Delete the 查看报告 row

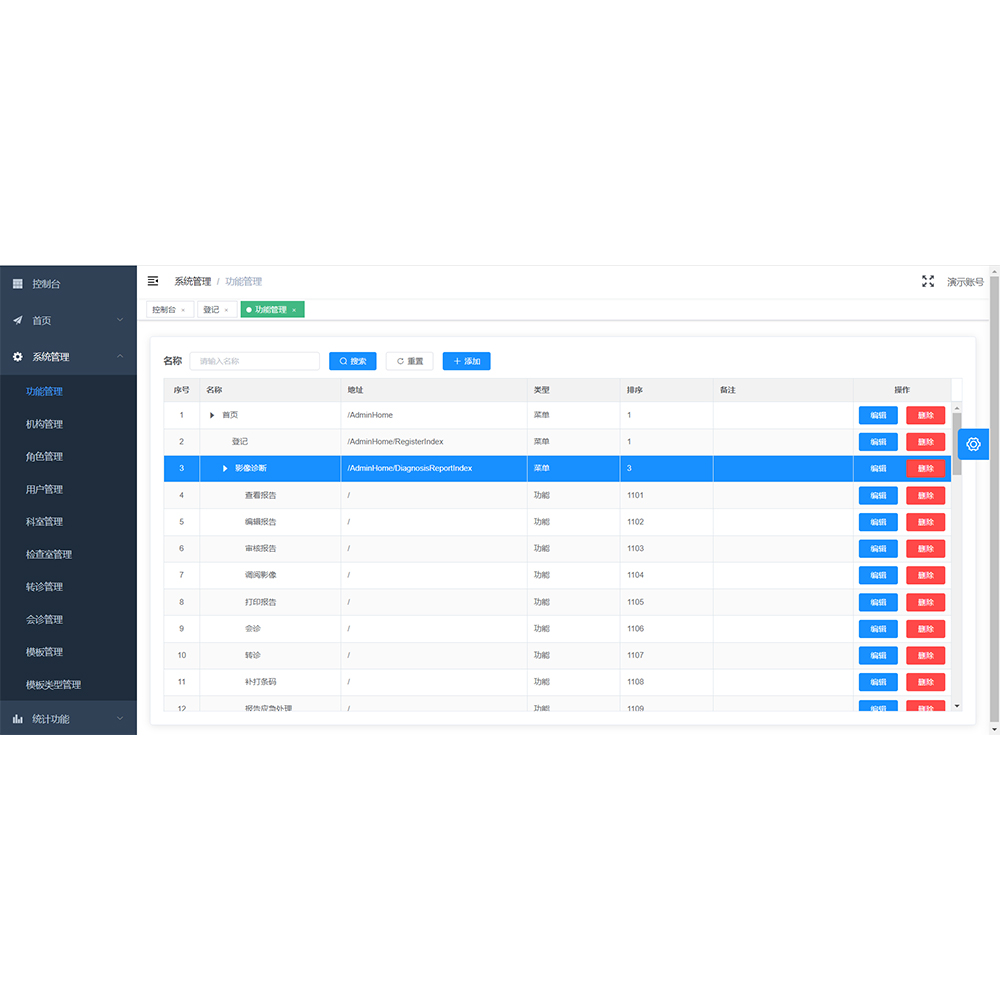click(925, 495)
